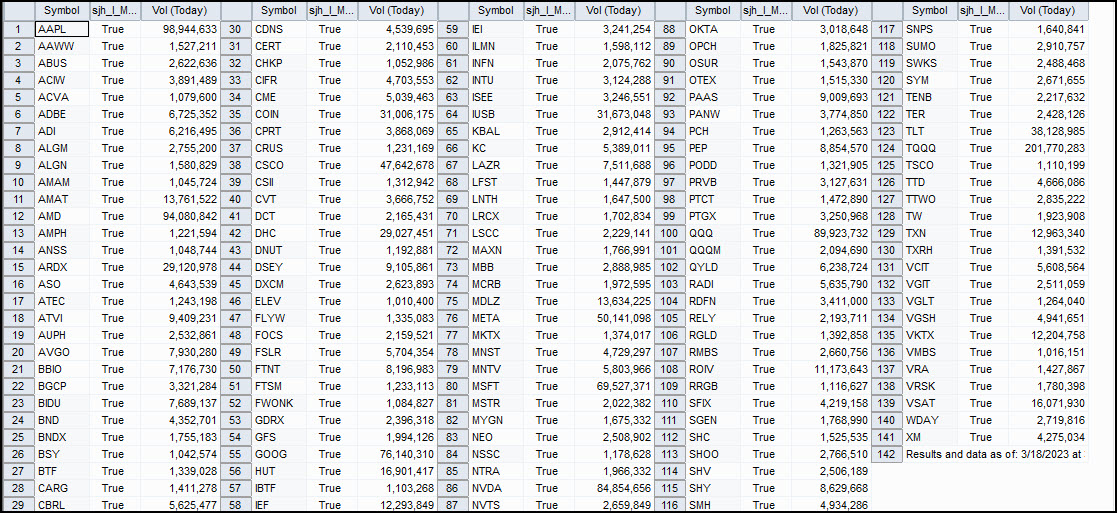Select the META symbol cell
This screenshot has width=1117, height=513.
coord(497,318)
